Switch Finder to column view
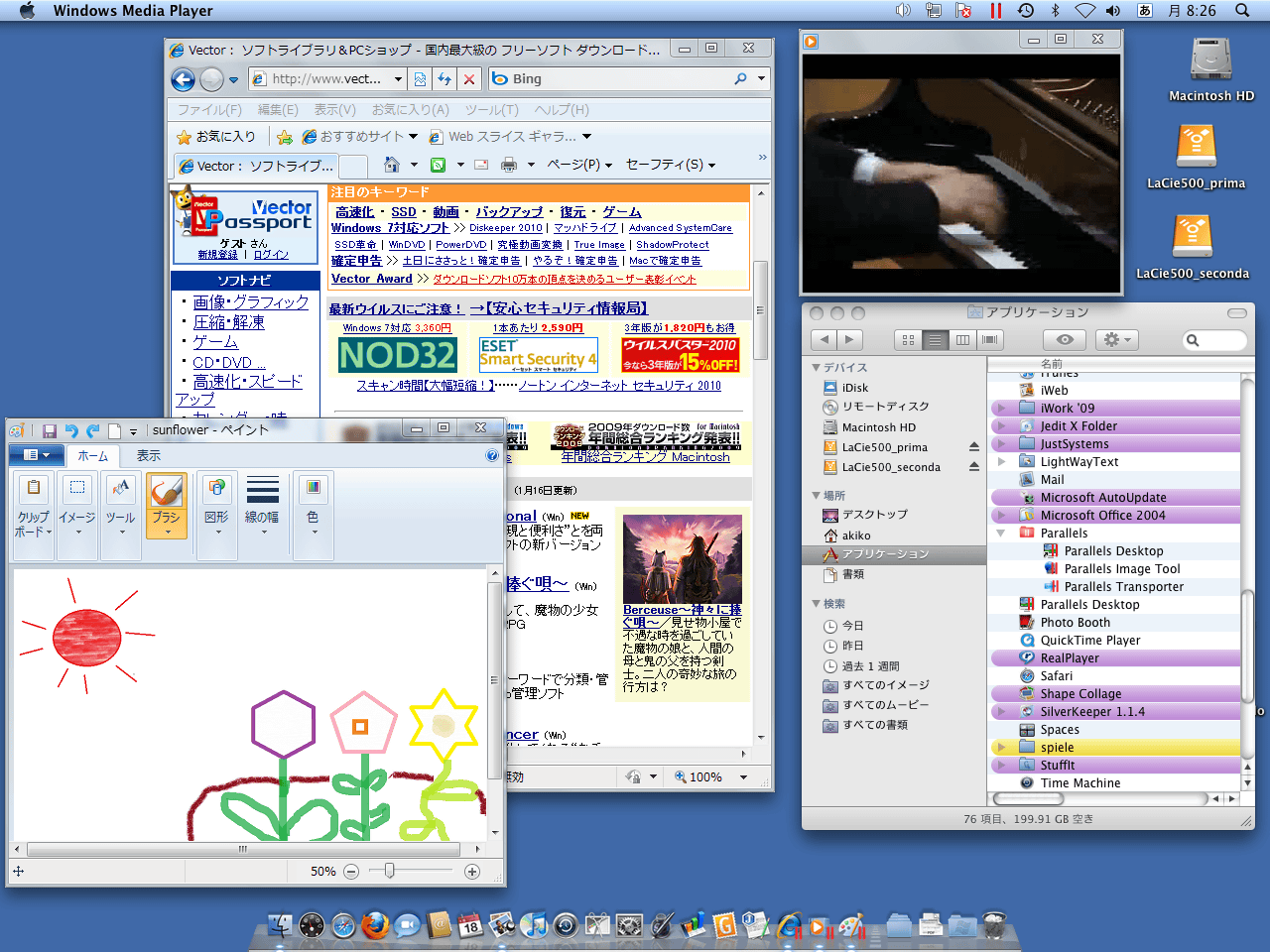This screenshot has height=952, width=1270. pyautogui.click(x=961, y=340)
